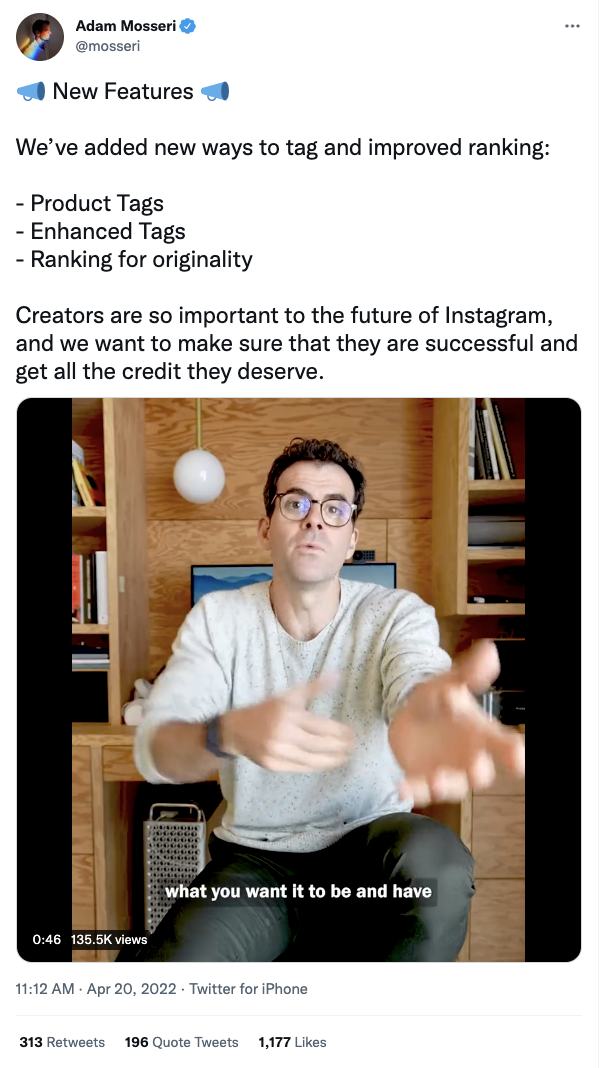
Task: Click the Product Tags line in tweet
Action: (x=90, y=204)
